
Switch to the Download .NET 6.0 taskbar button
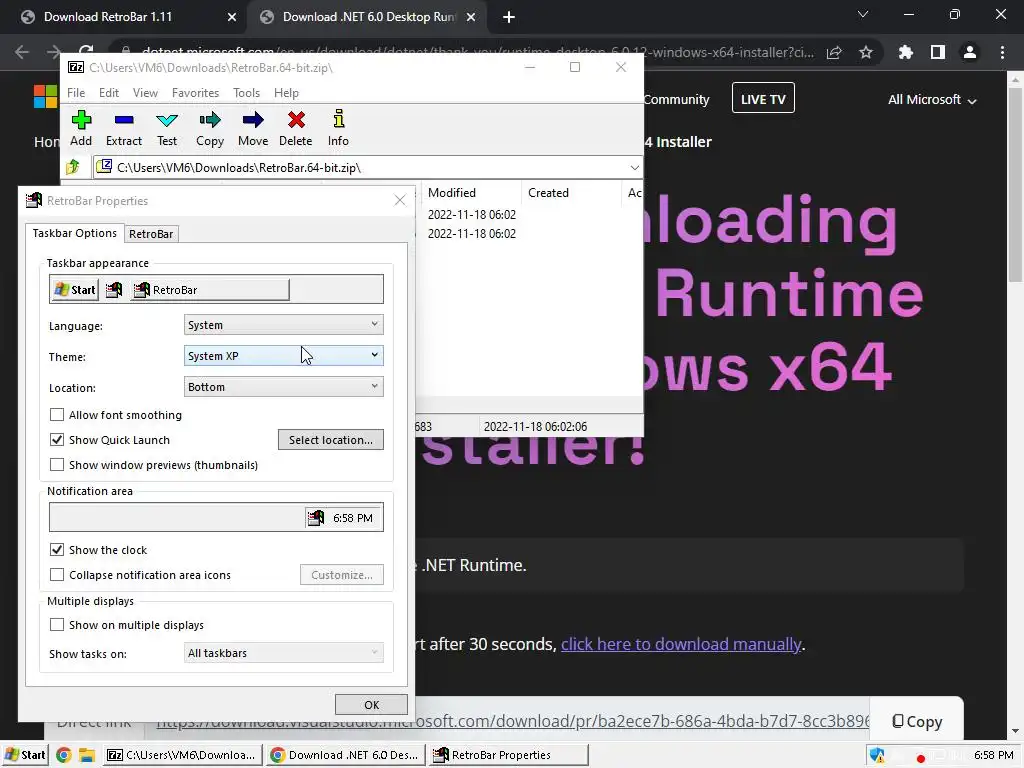[346, 756]
